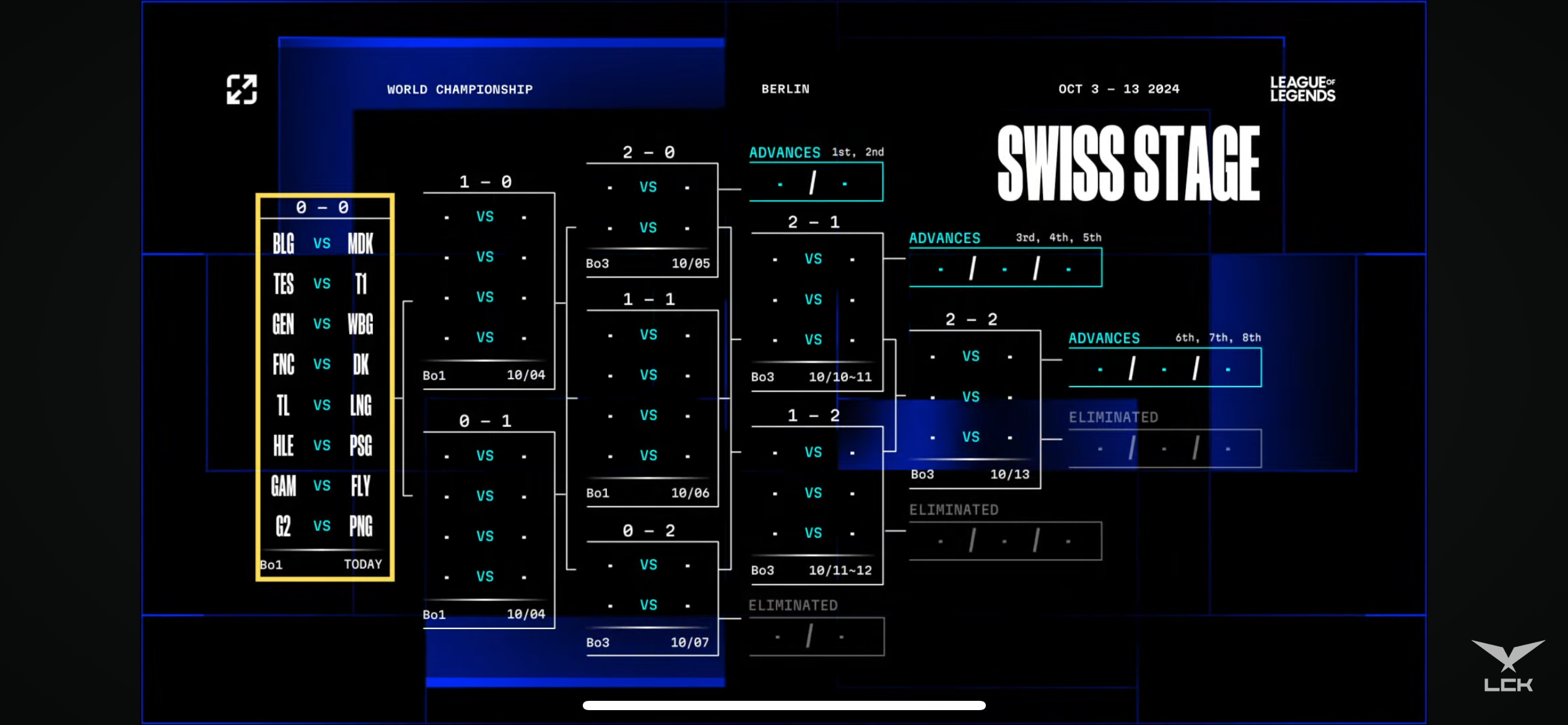This screenshot has width=1568, height=725.
Task: Click the 10/11~12 date label
Action: 840,570
